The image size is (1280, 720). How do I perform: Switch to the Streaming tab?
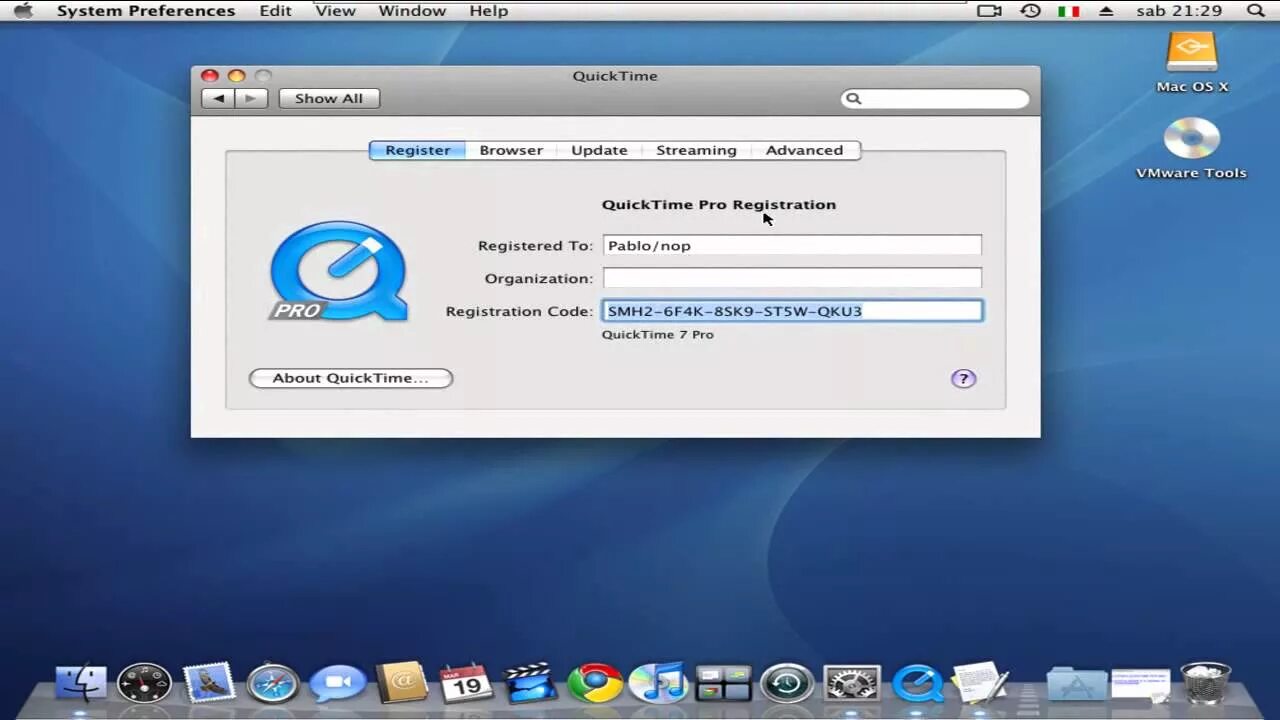(x=696, y=150)
